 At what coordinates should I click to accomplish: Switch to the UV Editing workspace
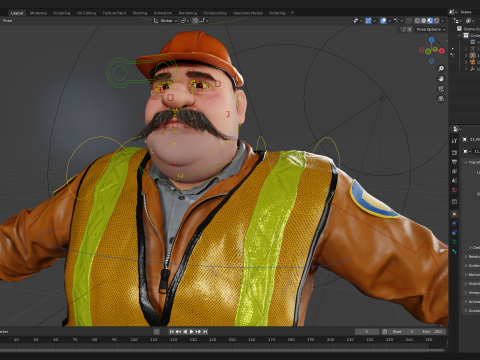pos(86,13)
